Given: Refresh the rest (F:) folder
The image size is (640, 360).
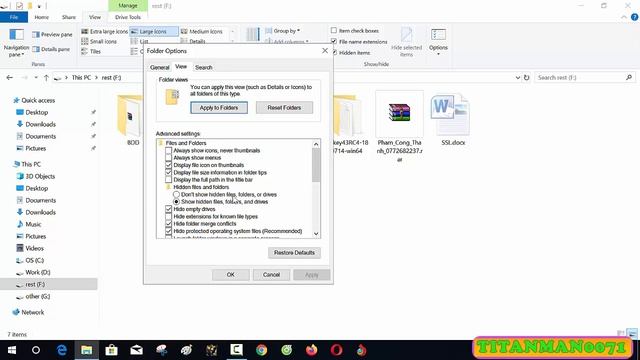Looking at the screenshot, I should [x=527, y=78].
